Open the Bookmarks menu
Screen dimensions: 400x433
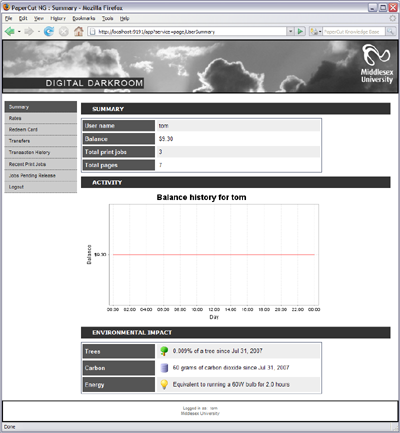coord(84,18)
